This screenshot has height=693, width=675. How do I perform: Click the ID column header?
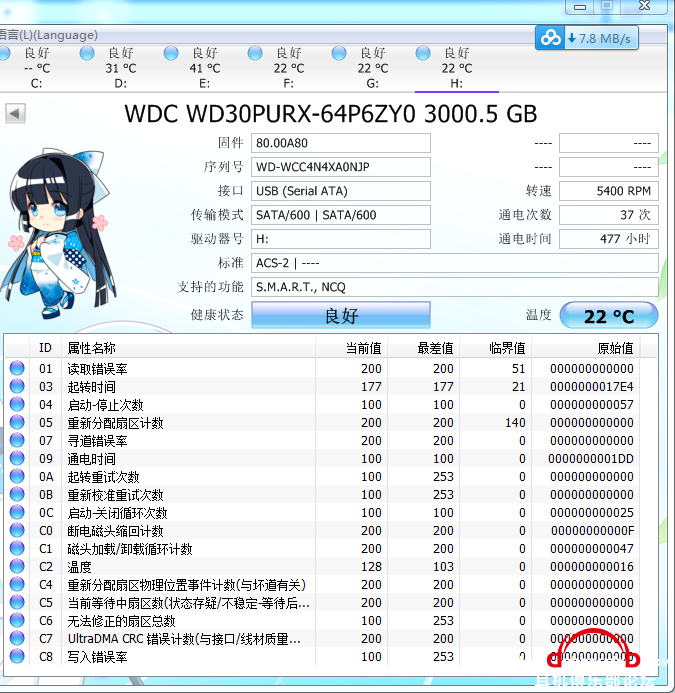tap(46, 348)
